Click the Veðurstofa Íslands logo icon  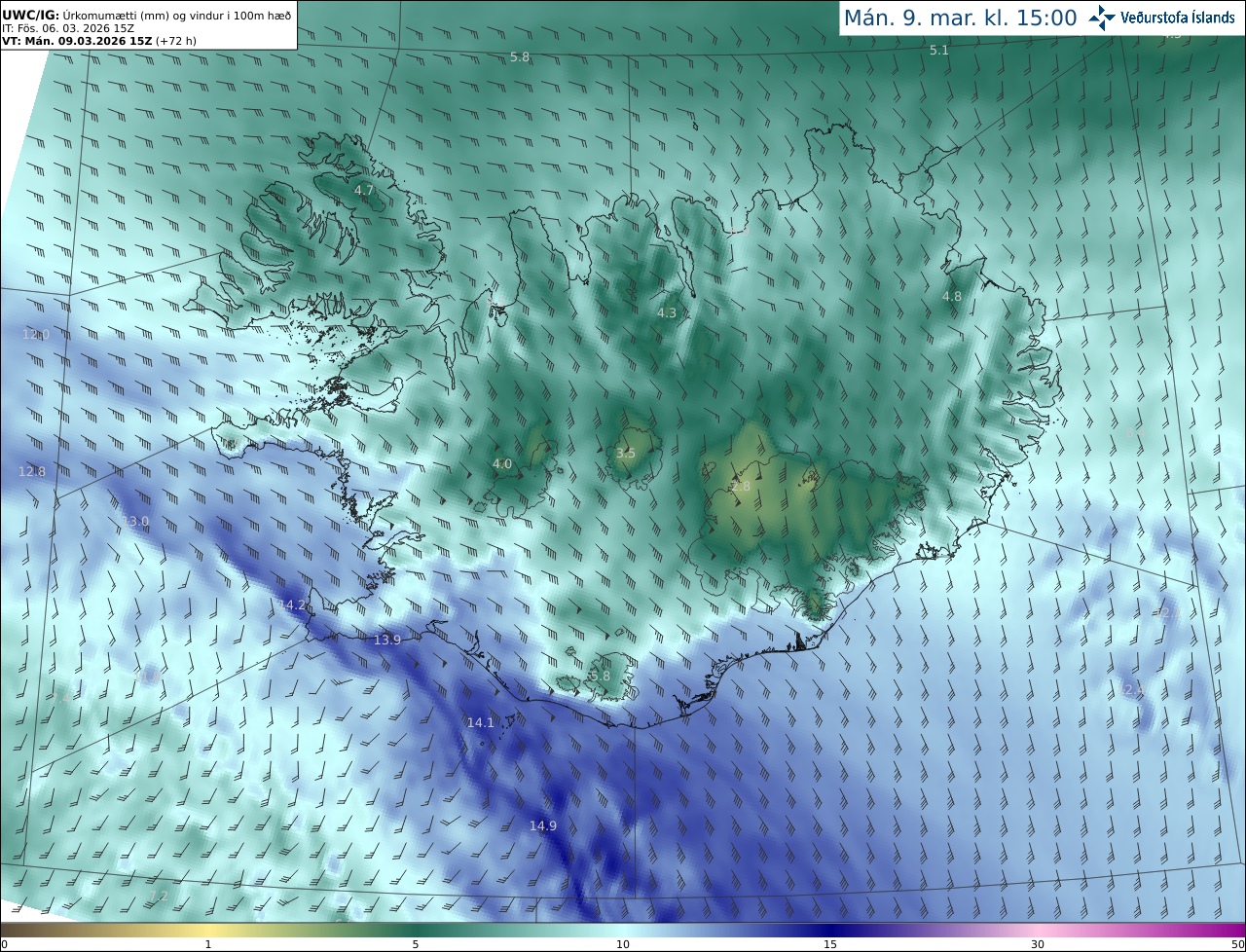coord(1103,18)
